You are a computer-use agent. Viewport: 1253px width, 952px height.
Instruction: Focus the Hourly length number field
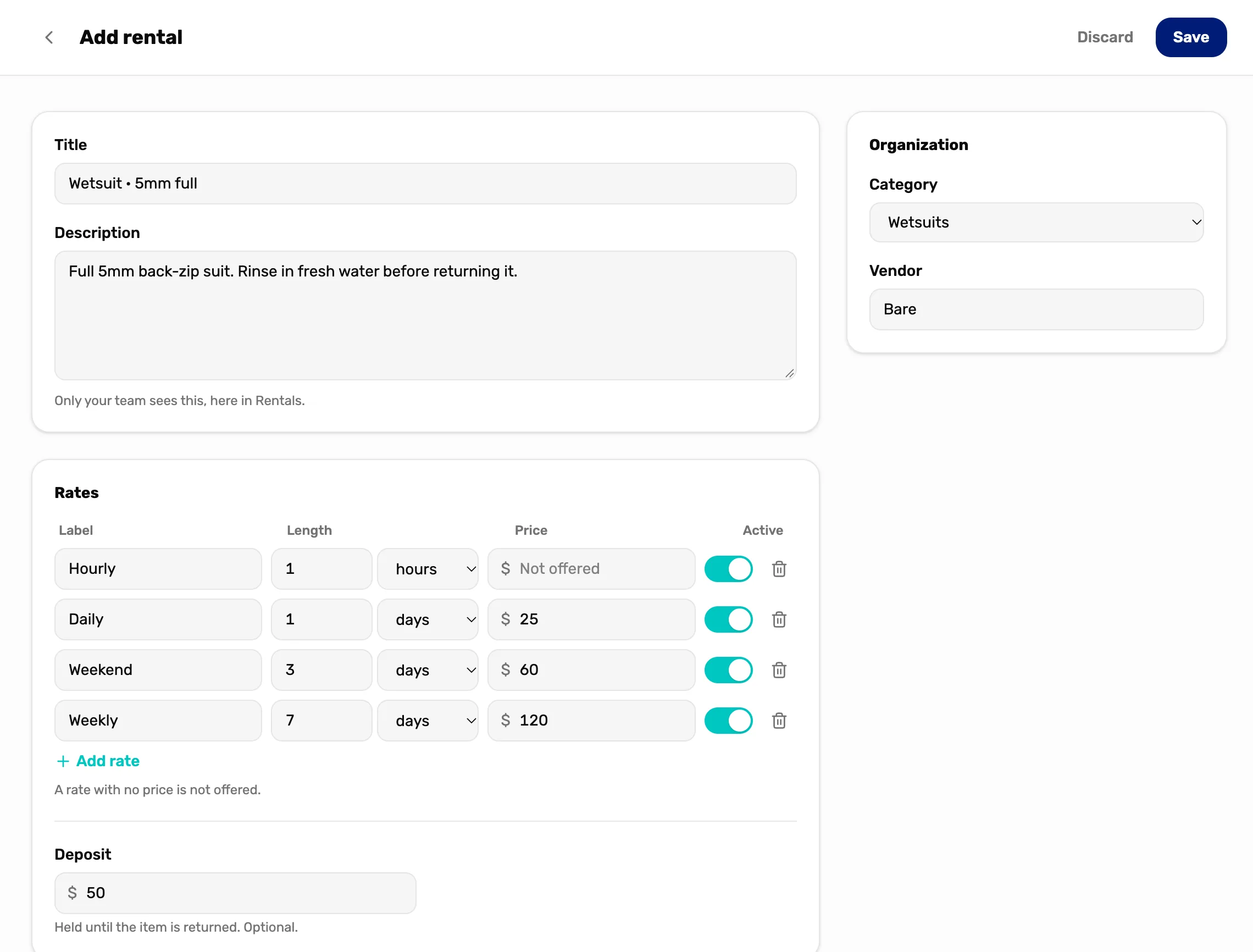tap(321, 569)
